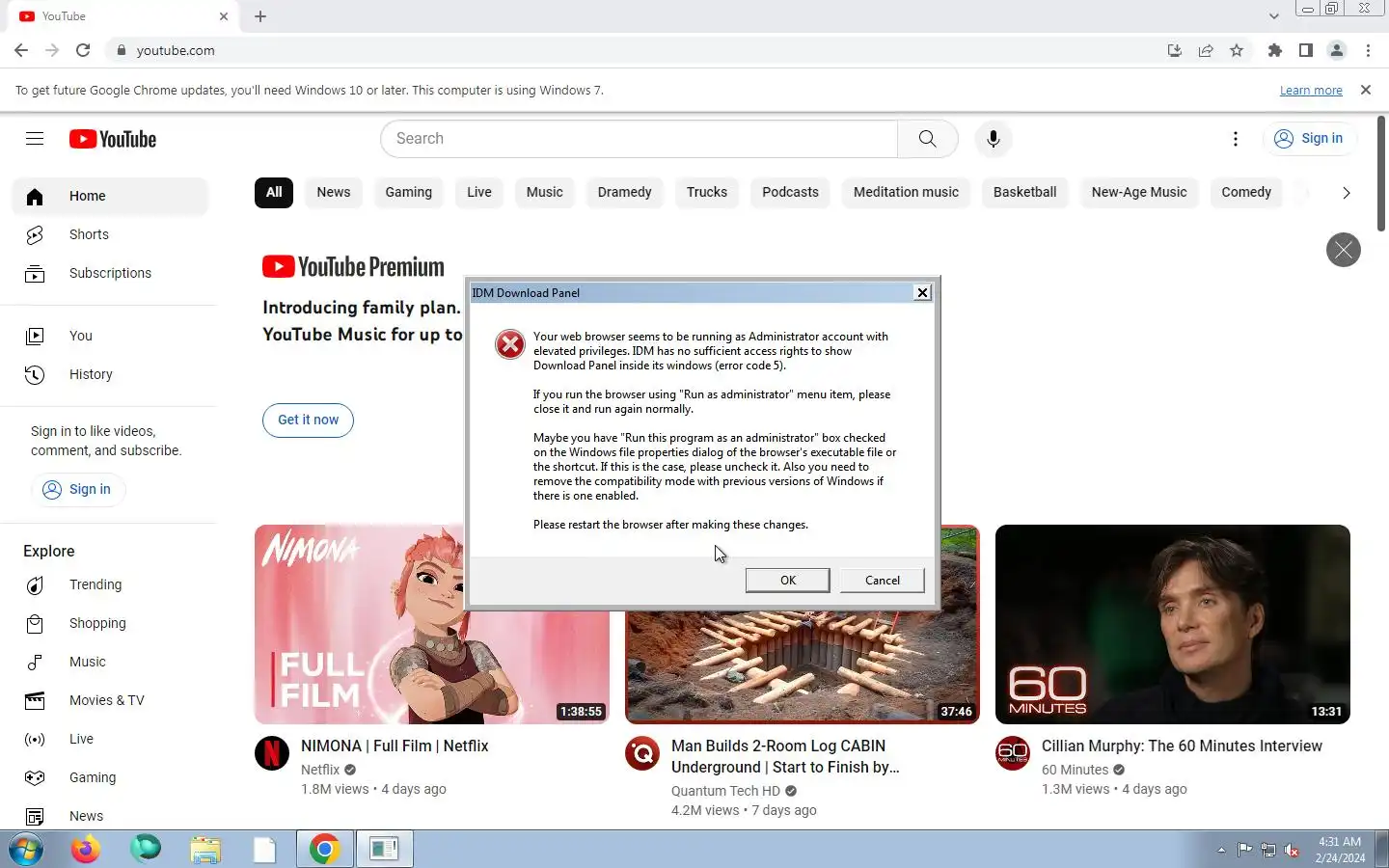
Task: Click Get it now Premium button
Action: pyautogui.click(x=308, y=420)
